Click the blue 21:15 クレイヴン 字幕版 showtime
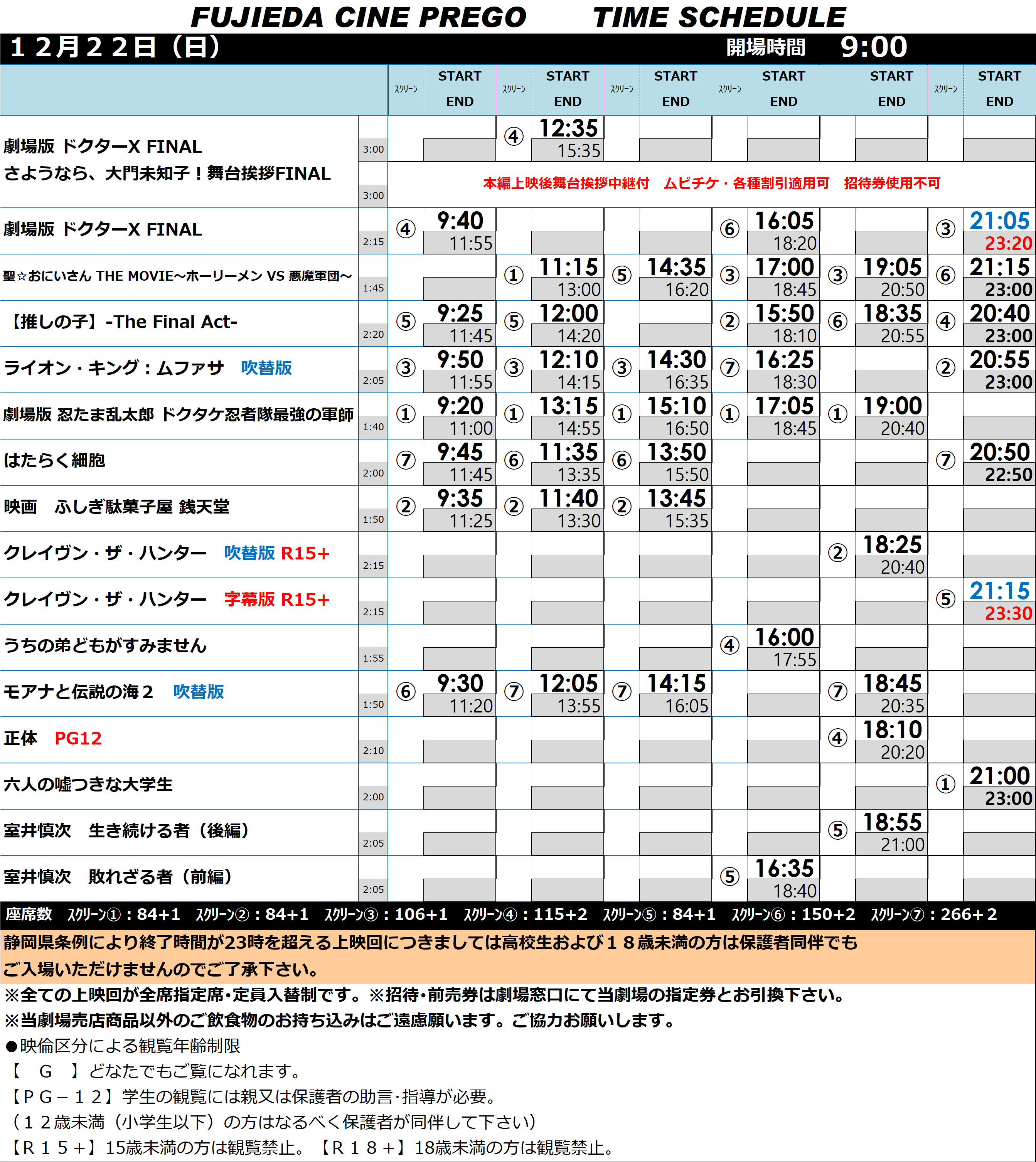 [1000, 591]
